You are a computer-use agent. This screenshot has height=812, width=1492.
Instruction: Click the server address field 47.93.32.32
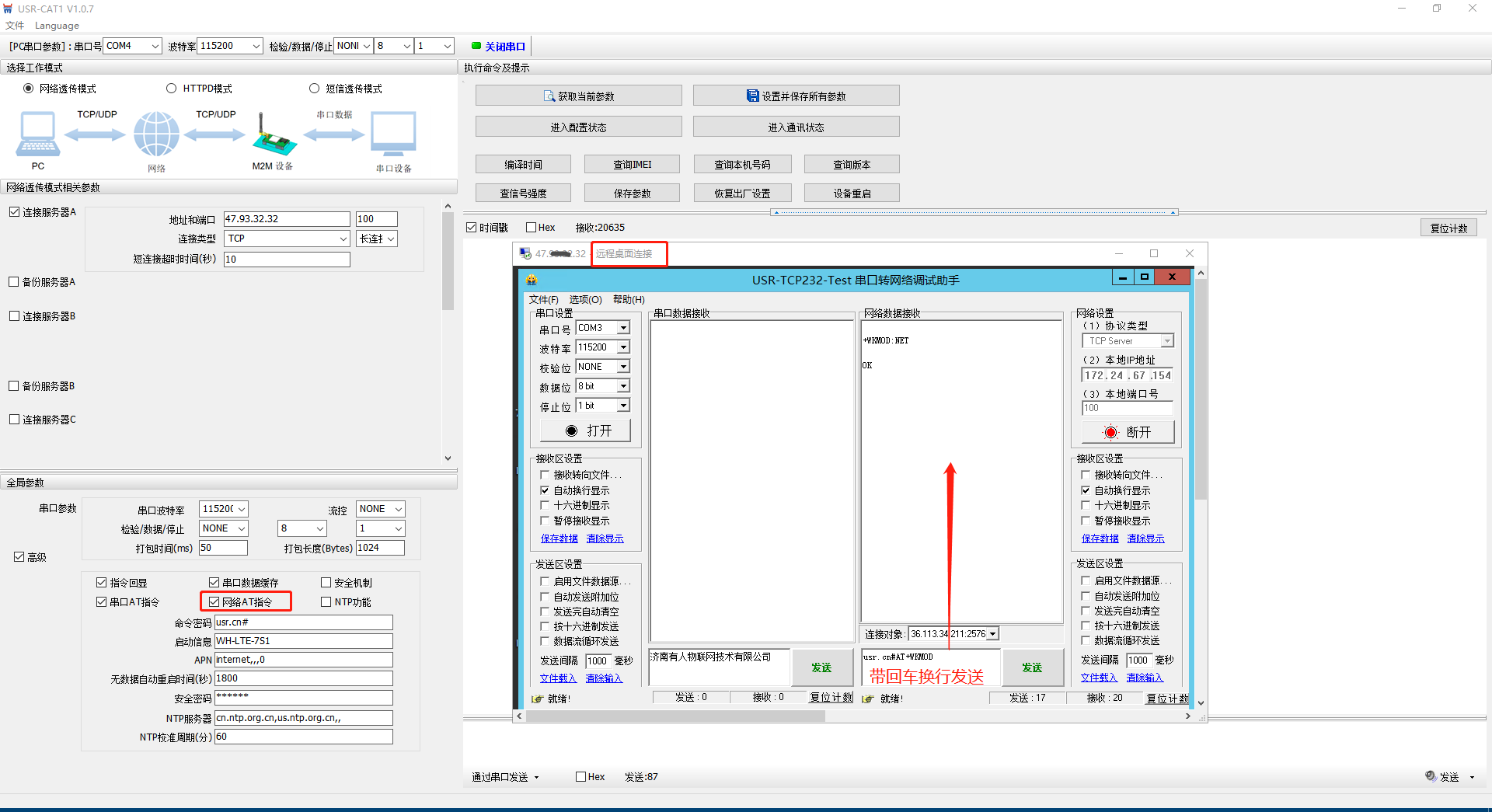pyautogui.click(x=287, y=219)
